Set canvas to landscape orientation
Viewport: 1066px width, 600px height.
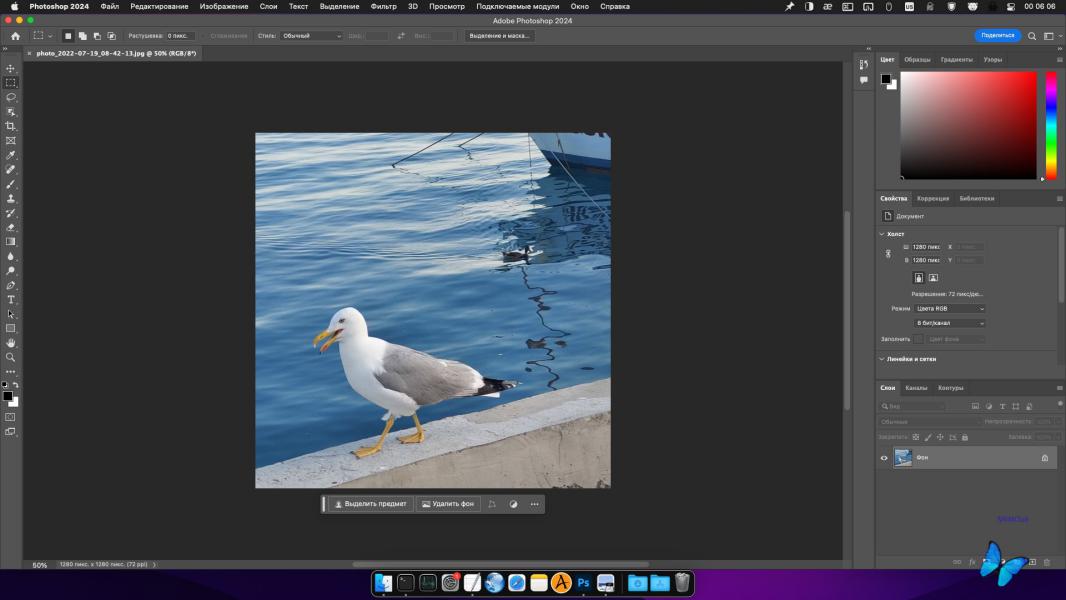933,278
